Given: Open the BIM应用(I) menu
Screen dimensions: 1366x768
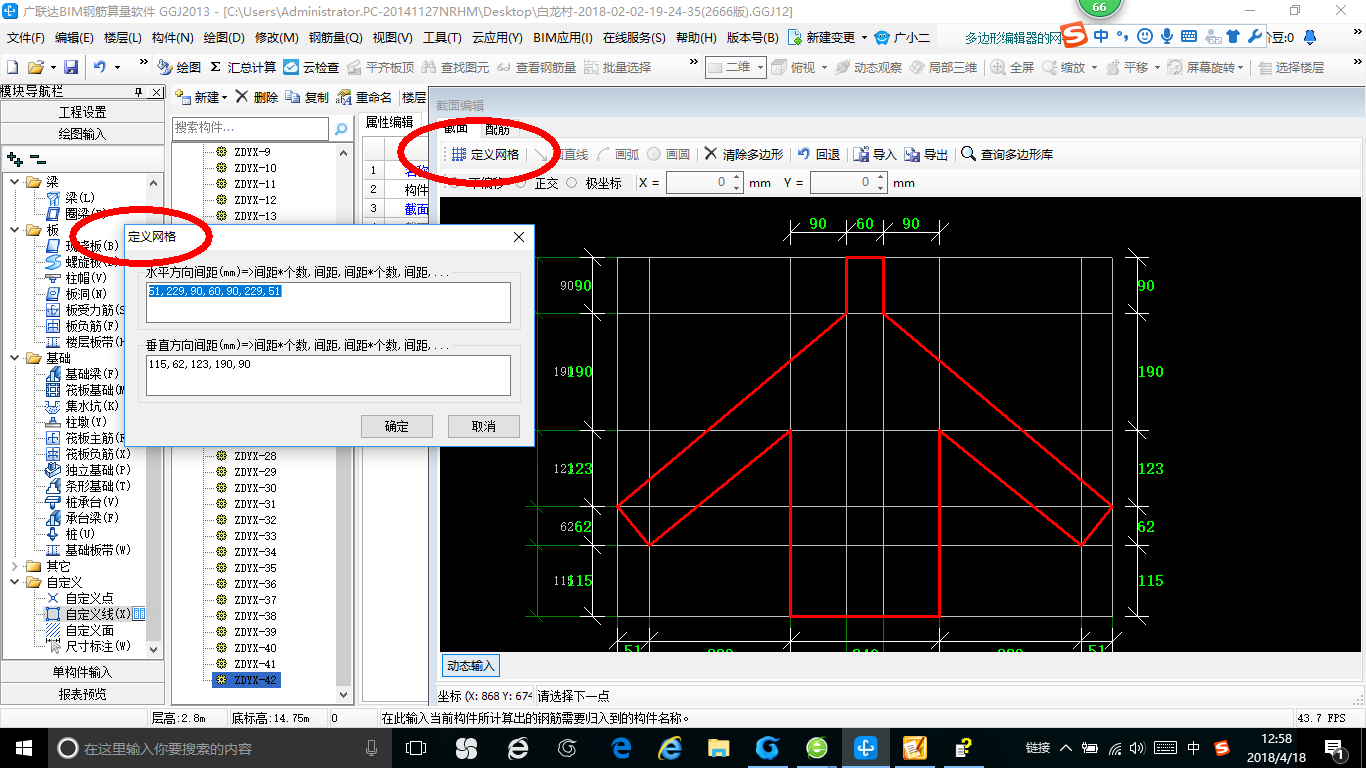Looking at the screenshot, I should point(563,38).
